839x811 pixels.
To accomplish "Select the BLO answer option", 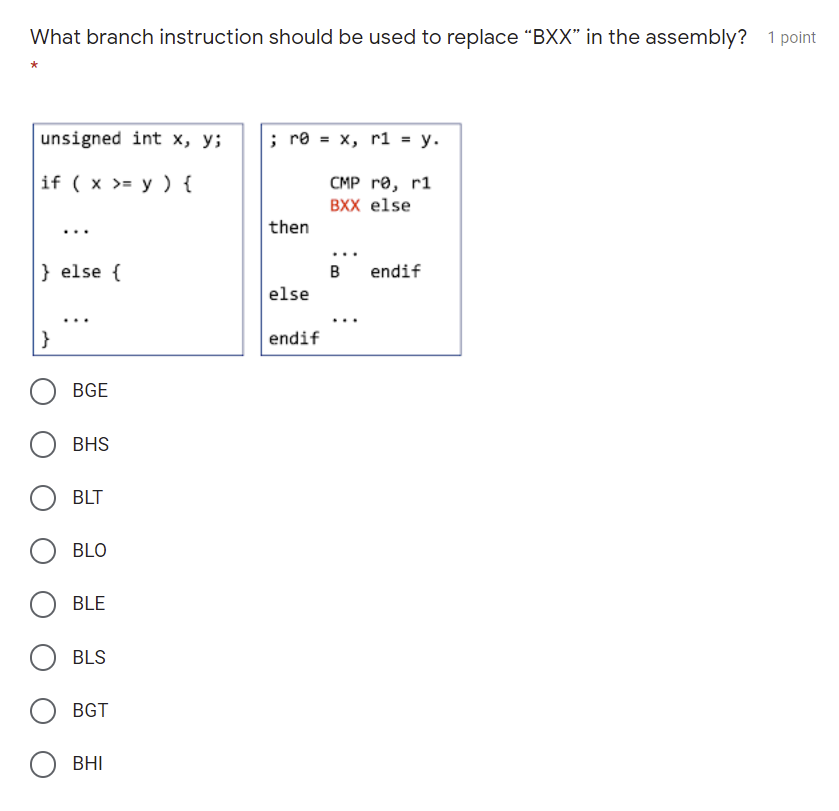I will click(43, 551).
